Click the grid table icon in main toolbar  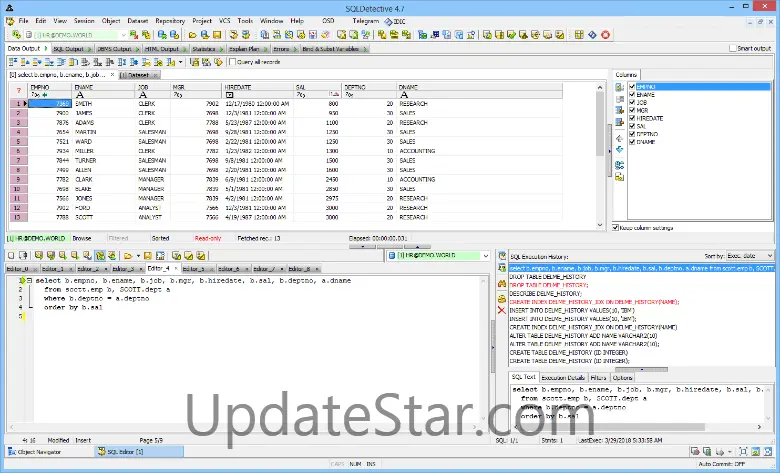coord(579,35)
